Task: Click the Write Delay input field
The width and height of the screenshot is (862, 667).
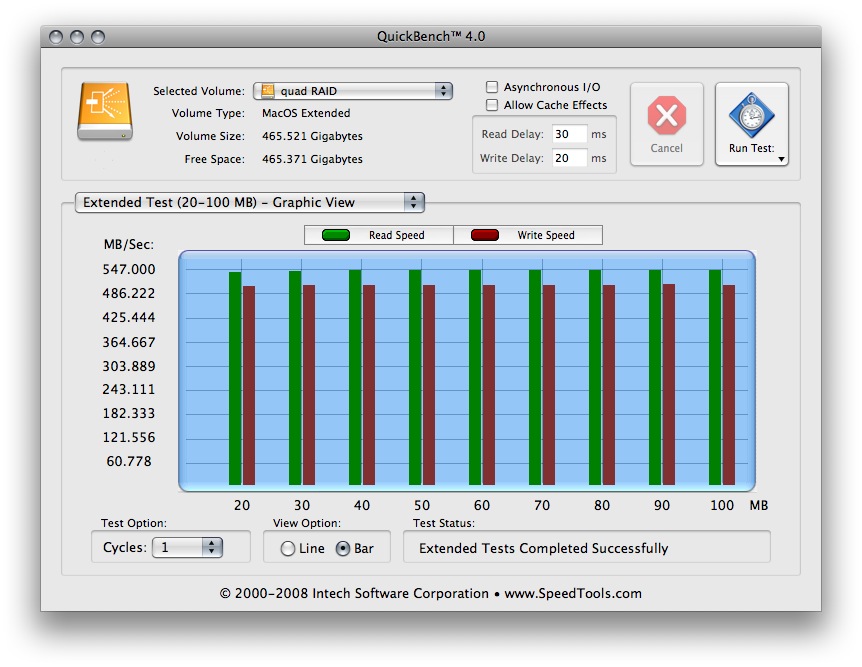Action: click(x=568, y=158)
